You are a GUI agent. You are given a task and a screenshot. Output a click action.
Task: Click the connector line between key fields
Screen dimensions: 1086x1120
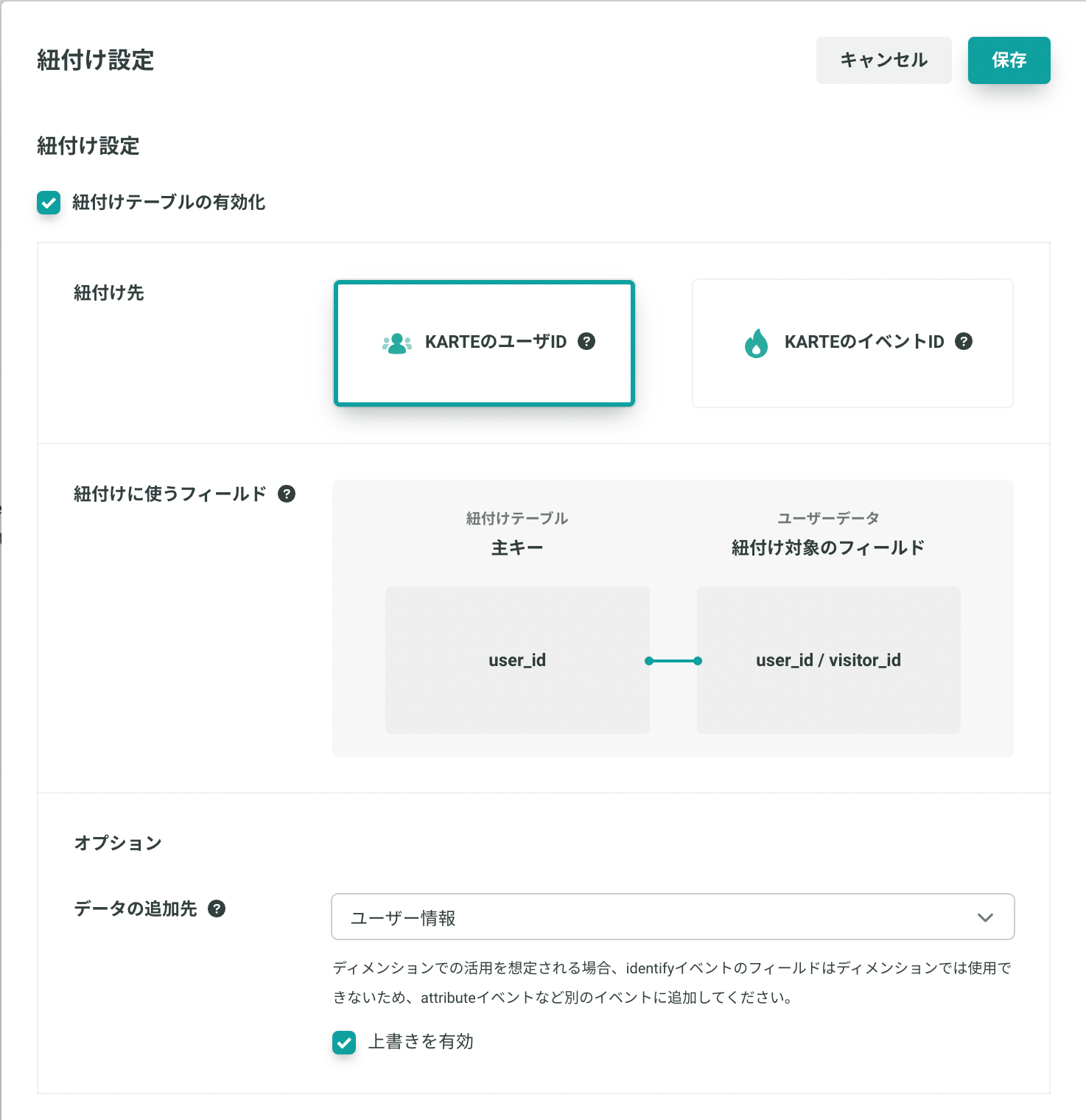pyautogui.click(x=673, y=661)
